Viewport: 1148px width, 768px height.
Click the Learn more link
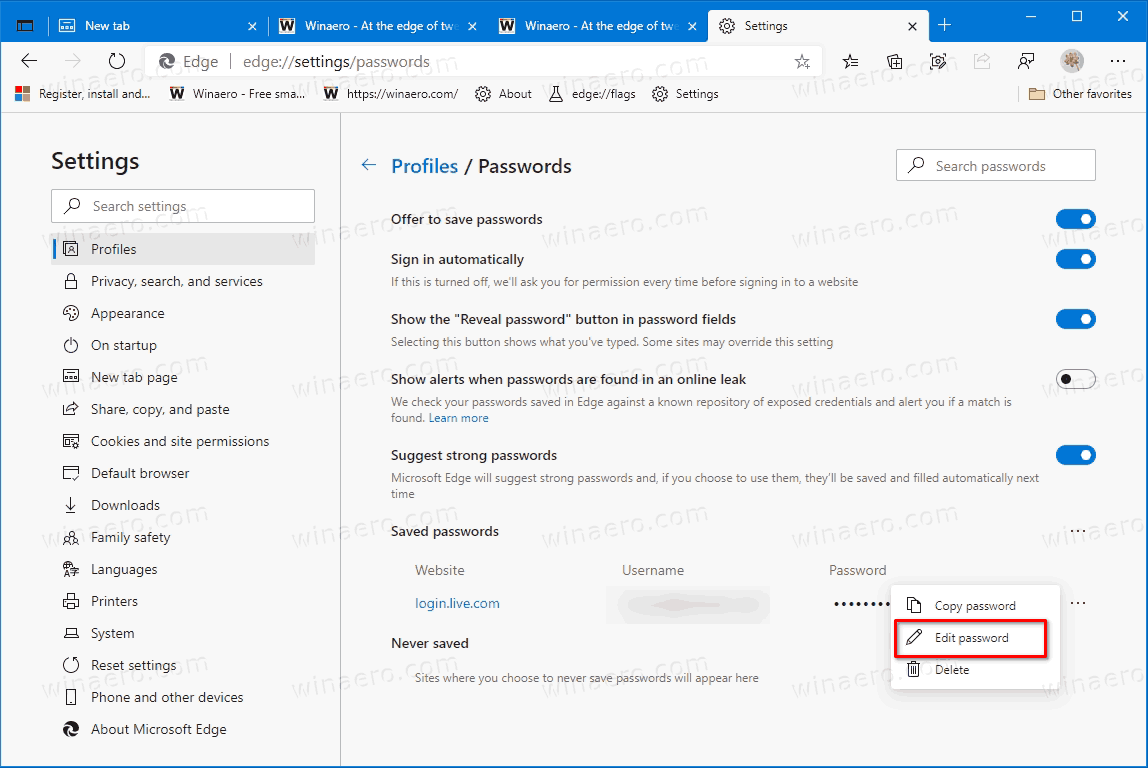tap(458, 418)
